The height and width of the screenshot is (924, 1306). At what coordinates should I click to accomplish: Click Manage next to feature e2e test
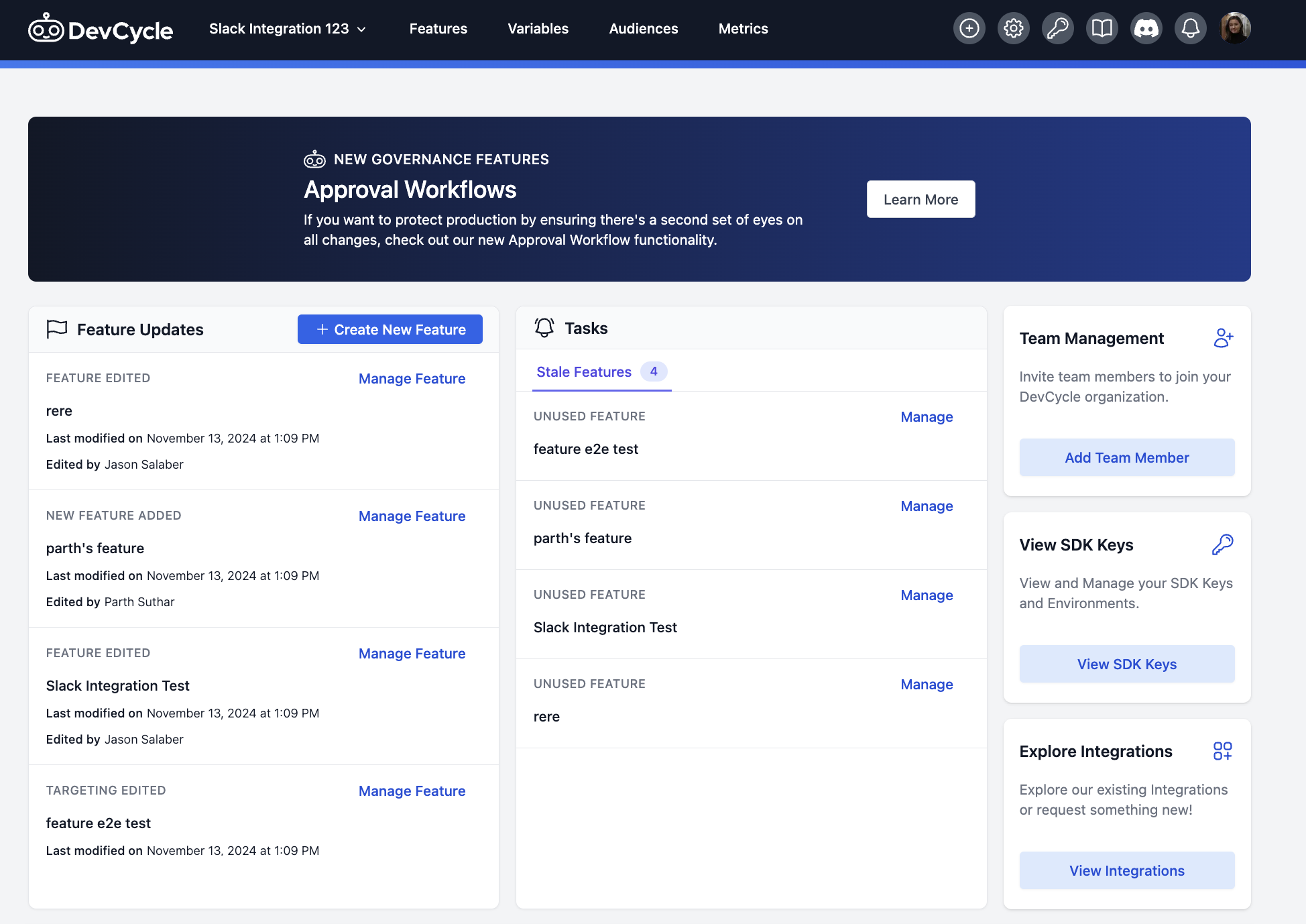pos(927,416)
